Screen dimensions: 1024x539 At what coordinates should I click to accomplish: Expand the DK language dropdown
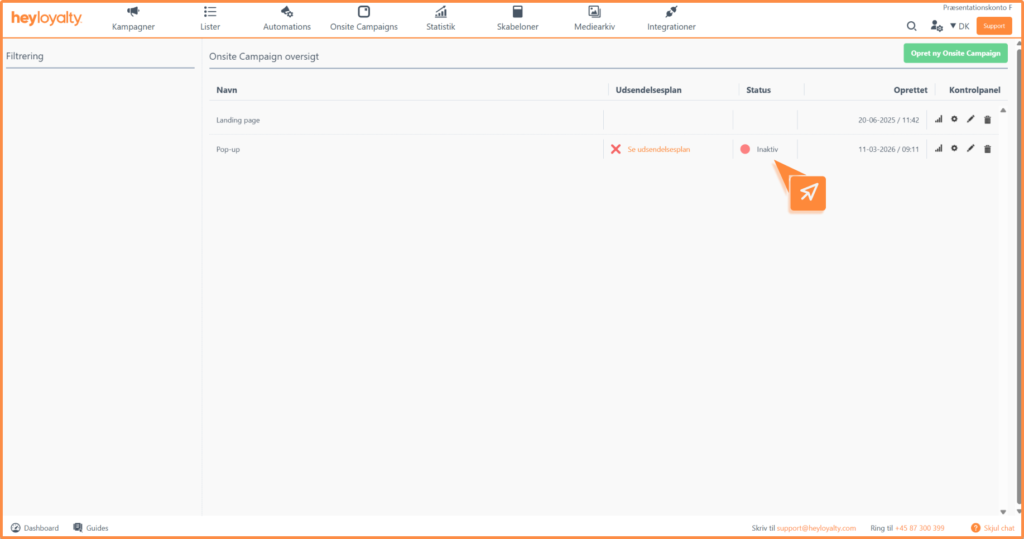pyautogui.click(x=960, y=26)
